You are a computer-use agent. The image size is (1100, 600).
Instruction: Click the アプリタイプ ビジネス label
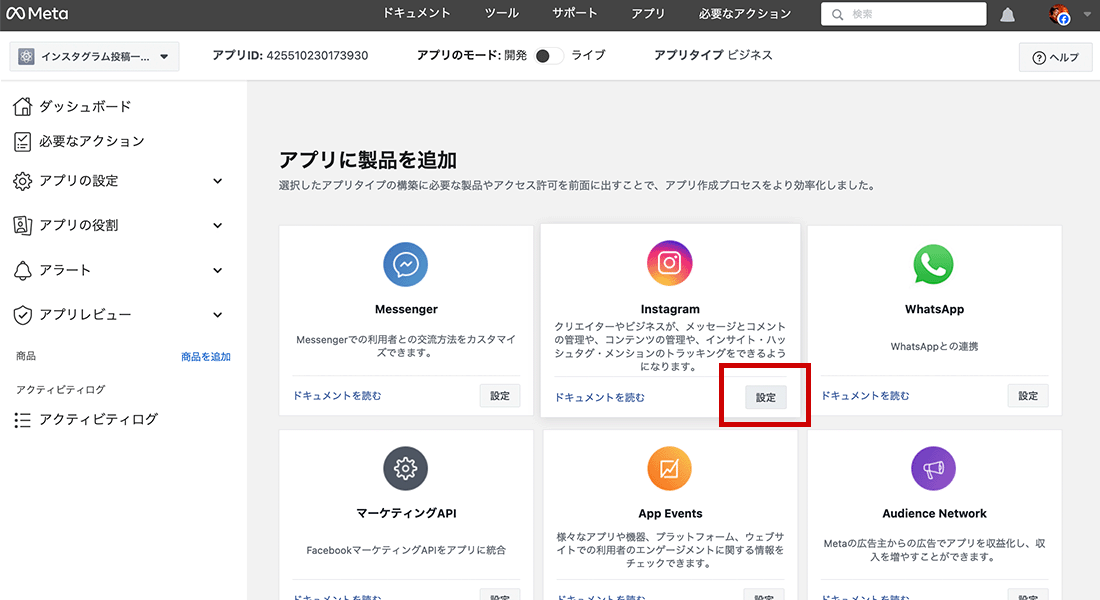point(713,55)
